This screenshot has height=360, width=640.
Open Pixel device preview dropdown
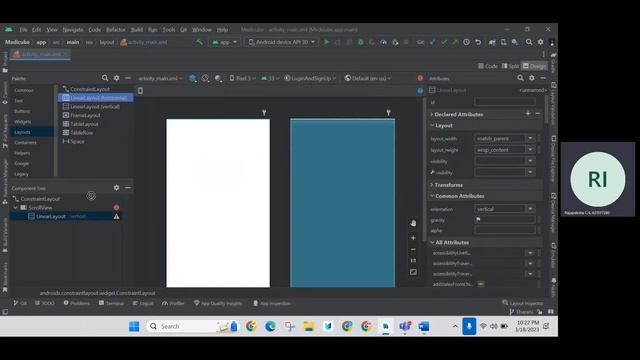pos(242,78)
